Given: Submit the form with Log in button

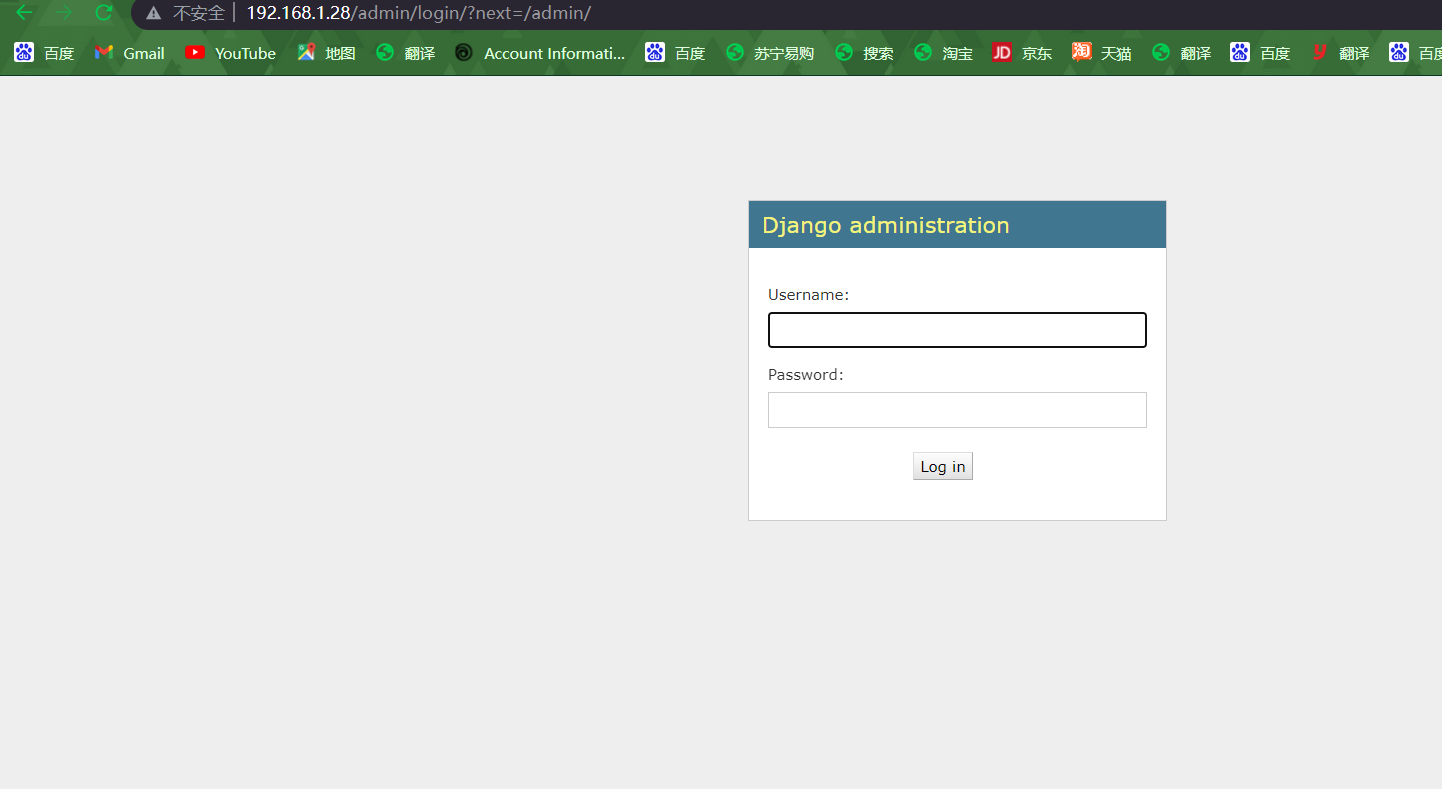Looking at the screenshot, I should [943, 467].
